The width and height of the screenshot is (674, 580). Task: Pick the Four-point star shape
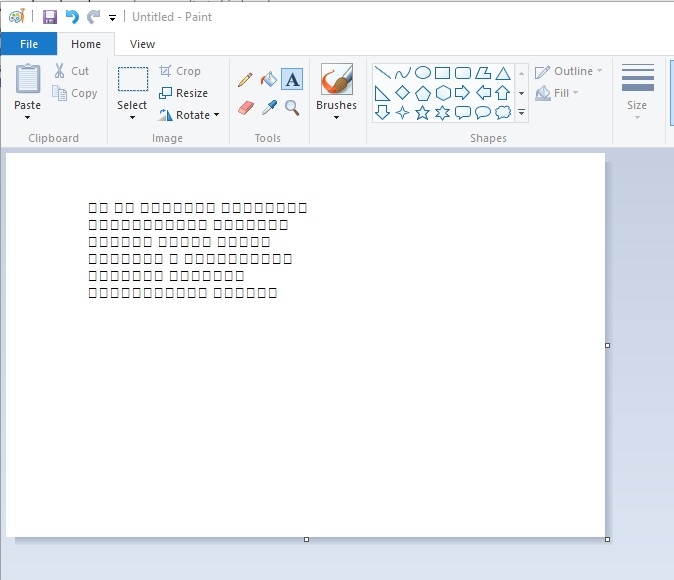402,113
